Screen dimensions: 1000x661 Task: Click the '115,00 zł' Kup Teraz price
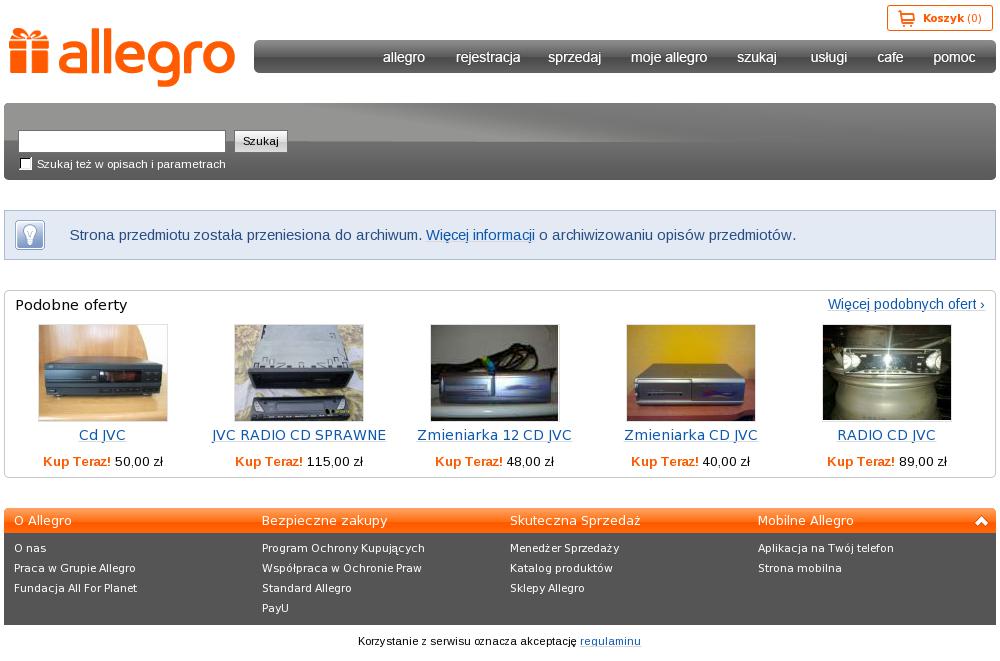pos(335,461)
